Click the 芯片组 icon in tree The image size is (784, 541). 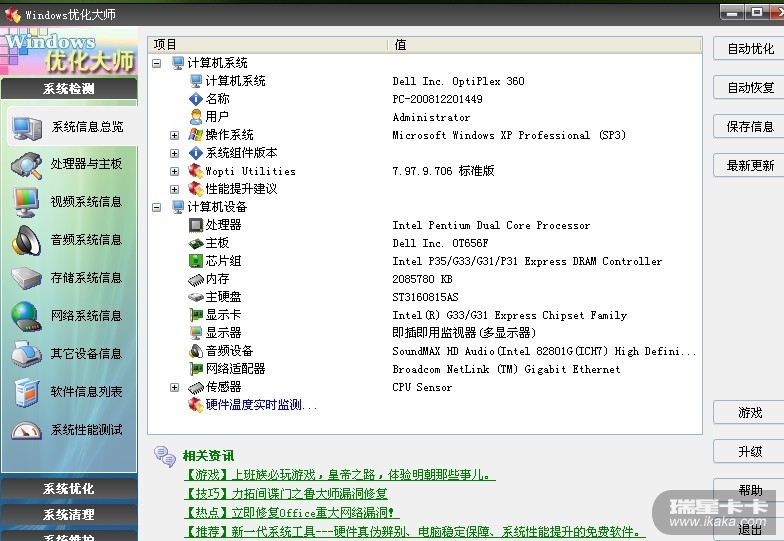point(196,261)
